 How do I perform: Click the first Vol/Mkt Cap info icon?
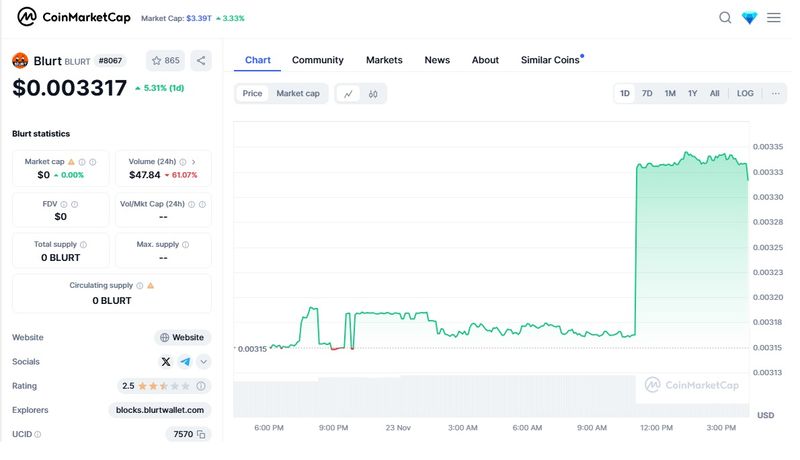(191, 205)
